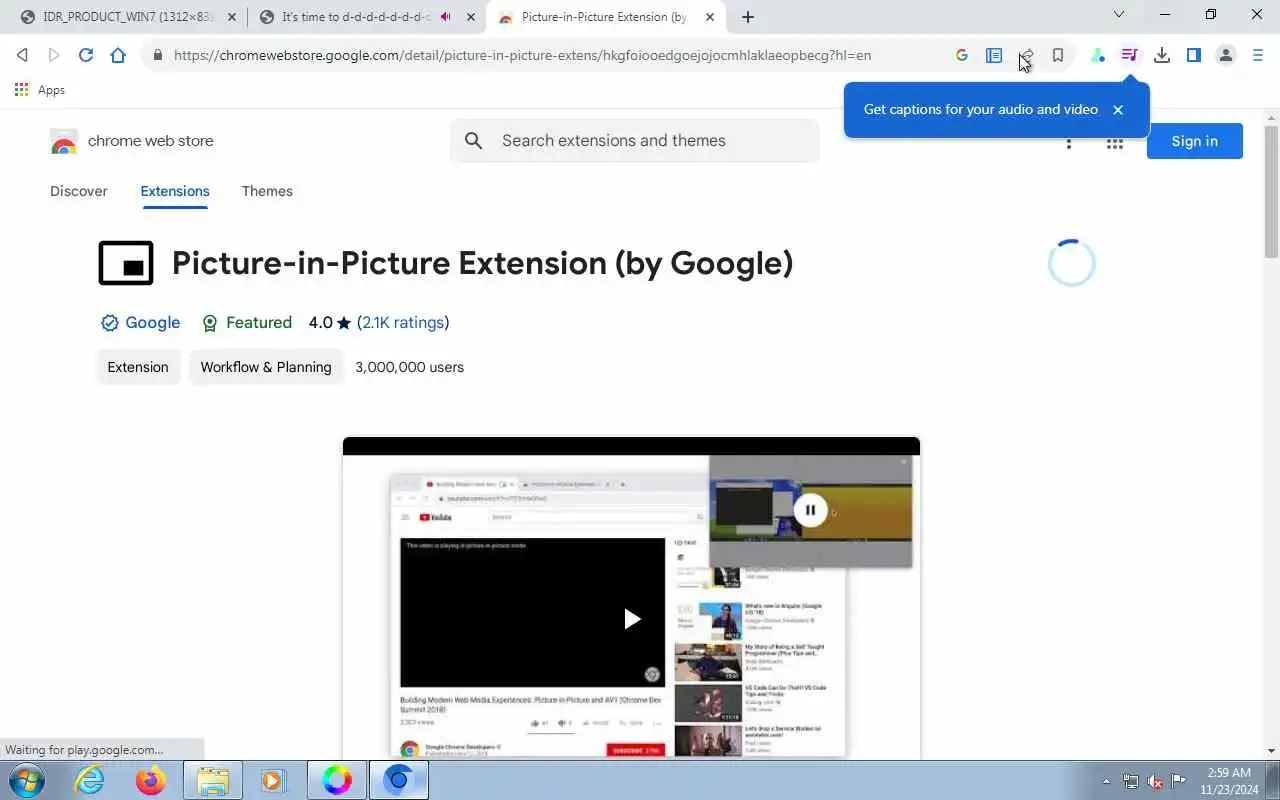The height and width of the screenshot is (800, 1280).
Task: Click the browser forward arrow
Action: coord(54,55)
